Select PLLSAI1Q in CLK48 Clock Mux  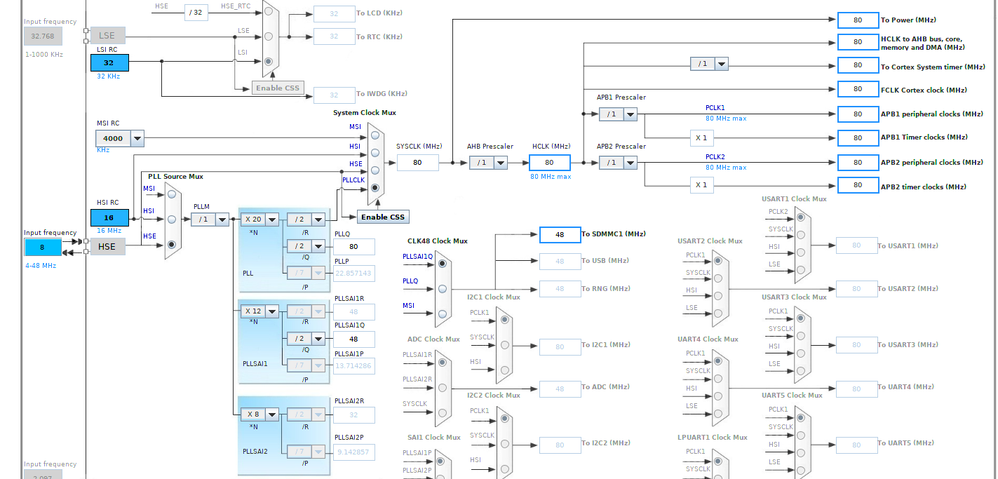tap(442, 263)
